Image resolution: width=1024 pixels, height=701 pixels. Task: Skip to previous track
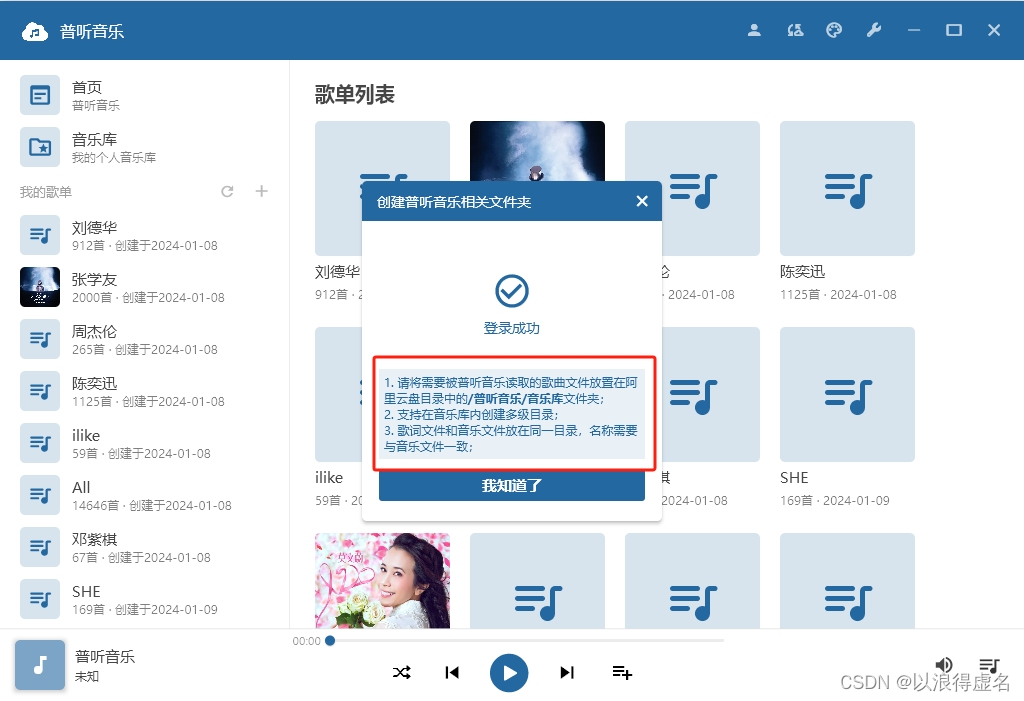(x=452, y=672)
